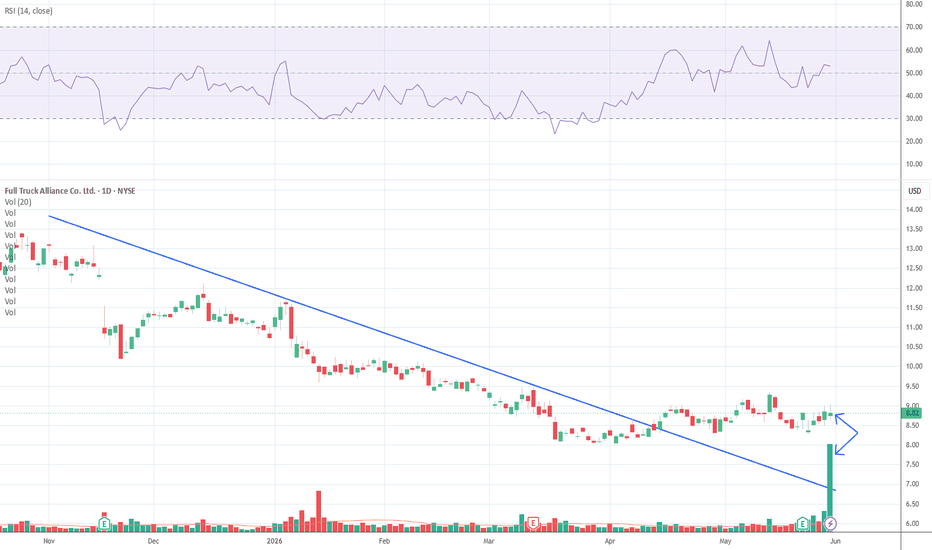932x550 pixels.
Task: Click the Nov label on time axis
Action: [x=49, y=541]
